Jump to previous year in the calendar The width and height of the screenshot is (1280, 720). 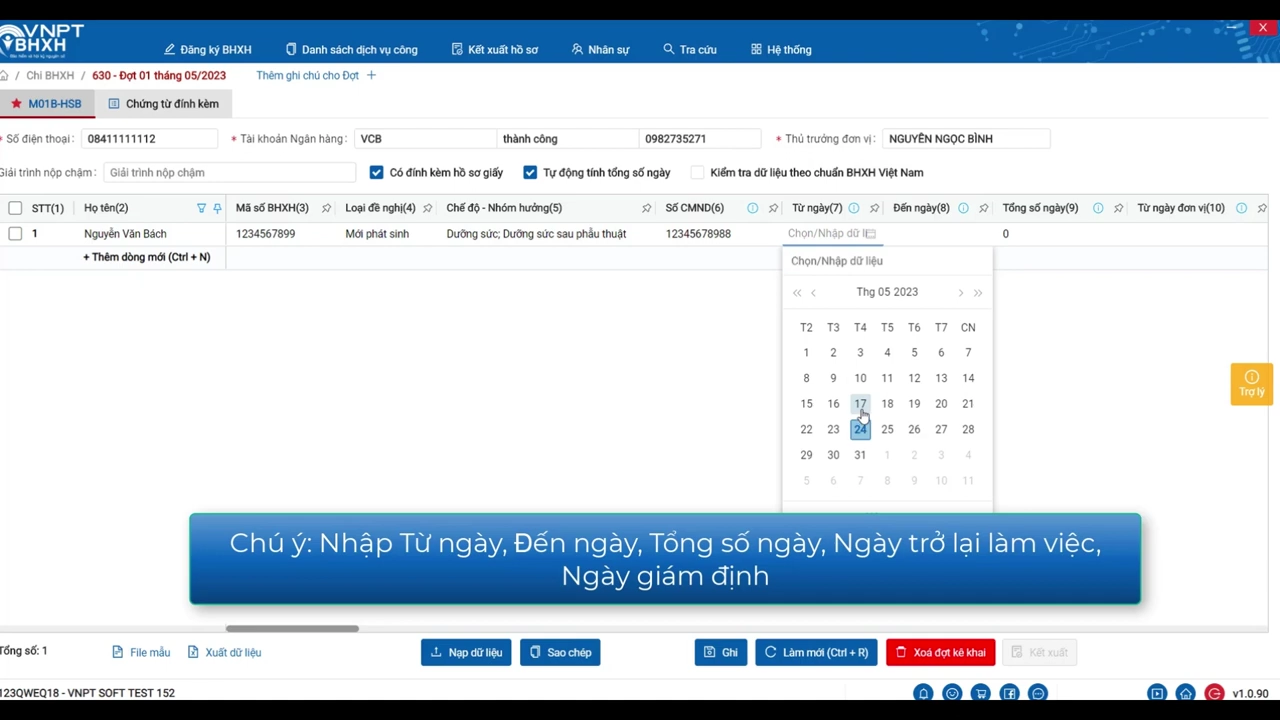click(x=797, y=293)
